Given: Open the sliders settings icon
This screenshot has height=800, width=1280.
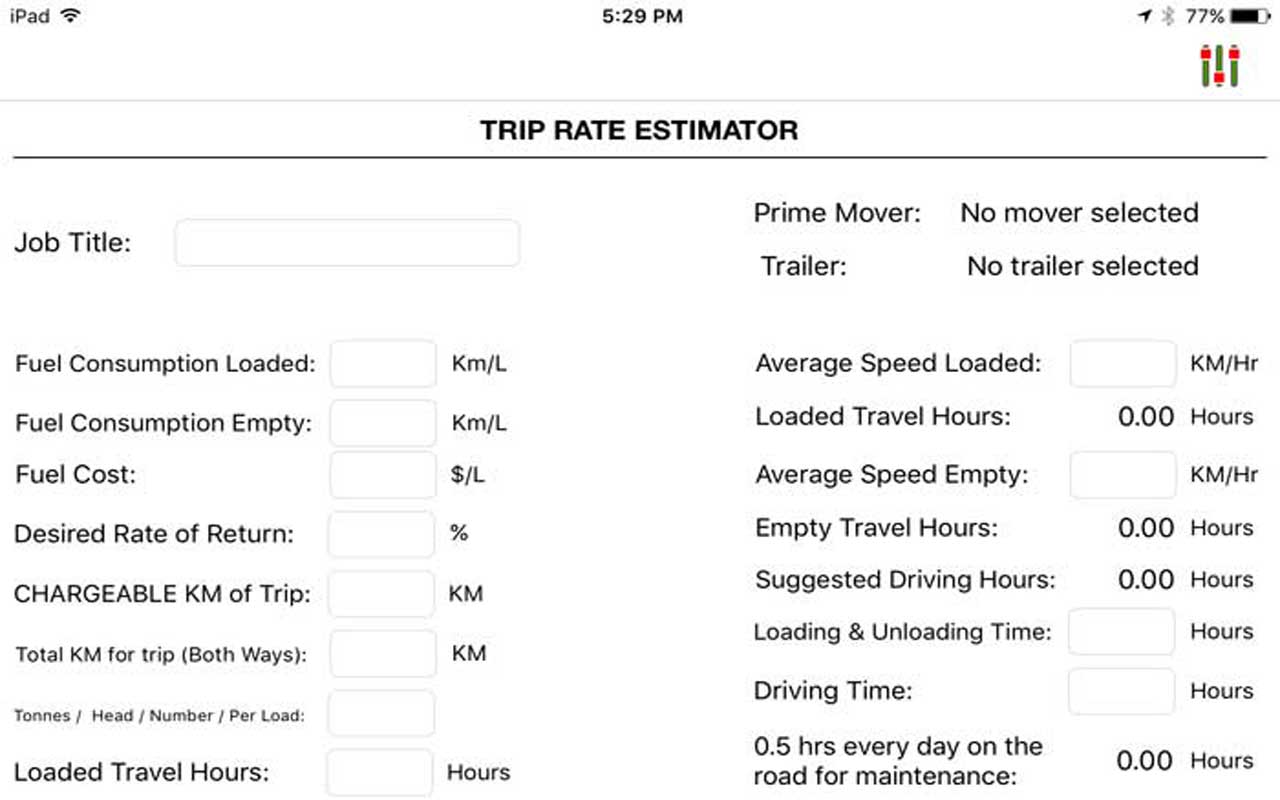Looking at the screenshot, I should pyautogui.click(x=1221, y=65).
